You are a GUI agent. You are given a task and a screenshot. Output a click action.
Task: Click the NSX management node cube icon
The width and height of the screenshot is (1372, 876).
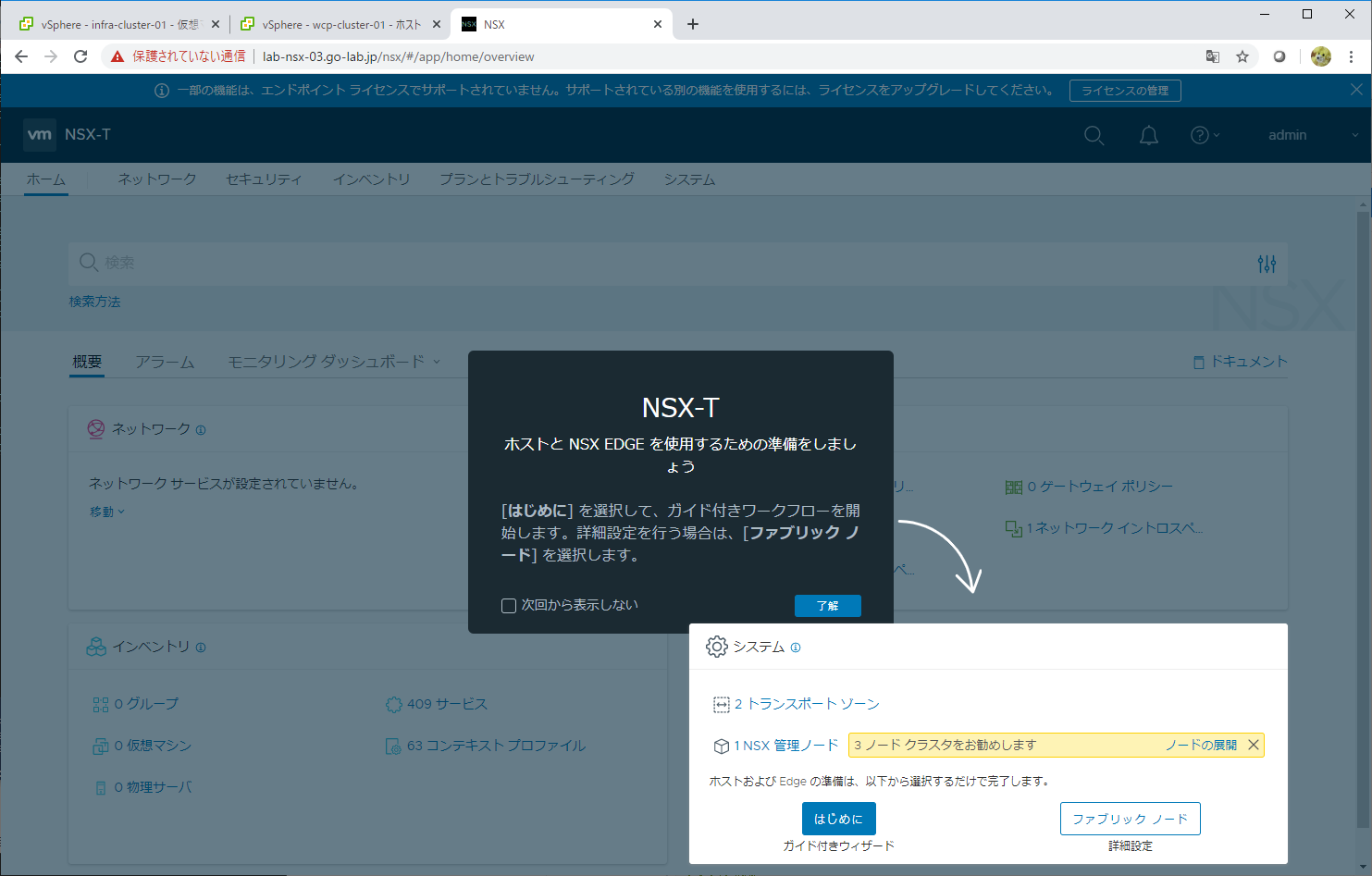[x=722, y=746]
